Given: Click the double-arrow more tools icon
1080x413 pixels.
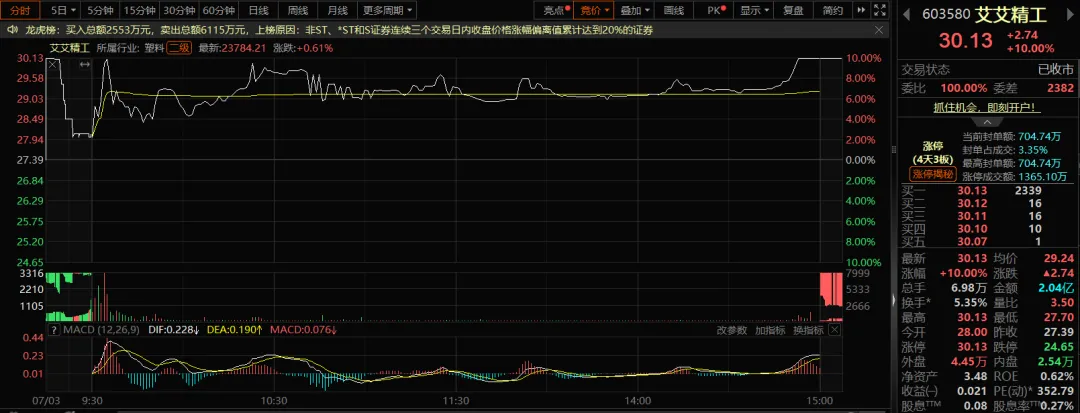Looking at the screenshot, I should 860,10.
